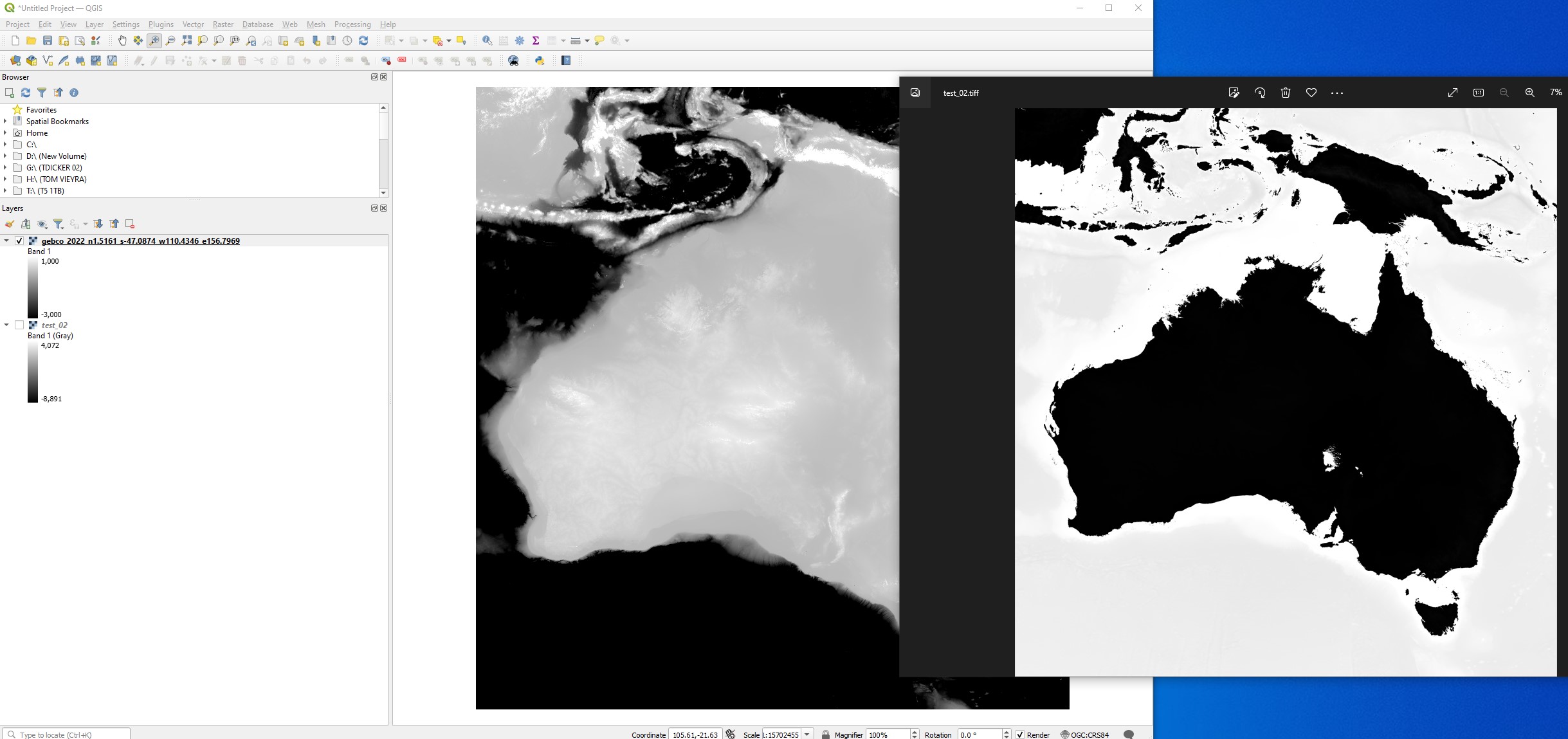Viewport: 1568px width, 739px height.
Task: Open Data Source Manager
Action: (15, 60)
